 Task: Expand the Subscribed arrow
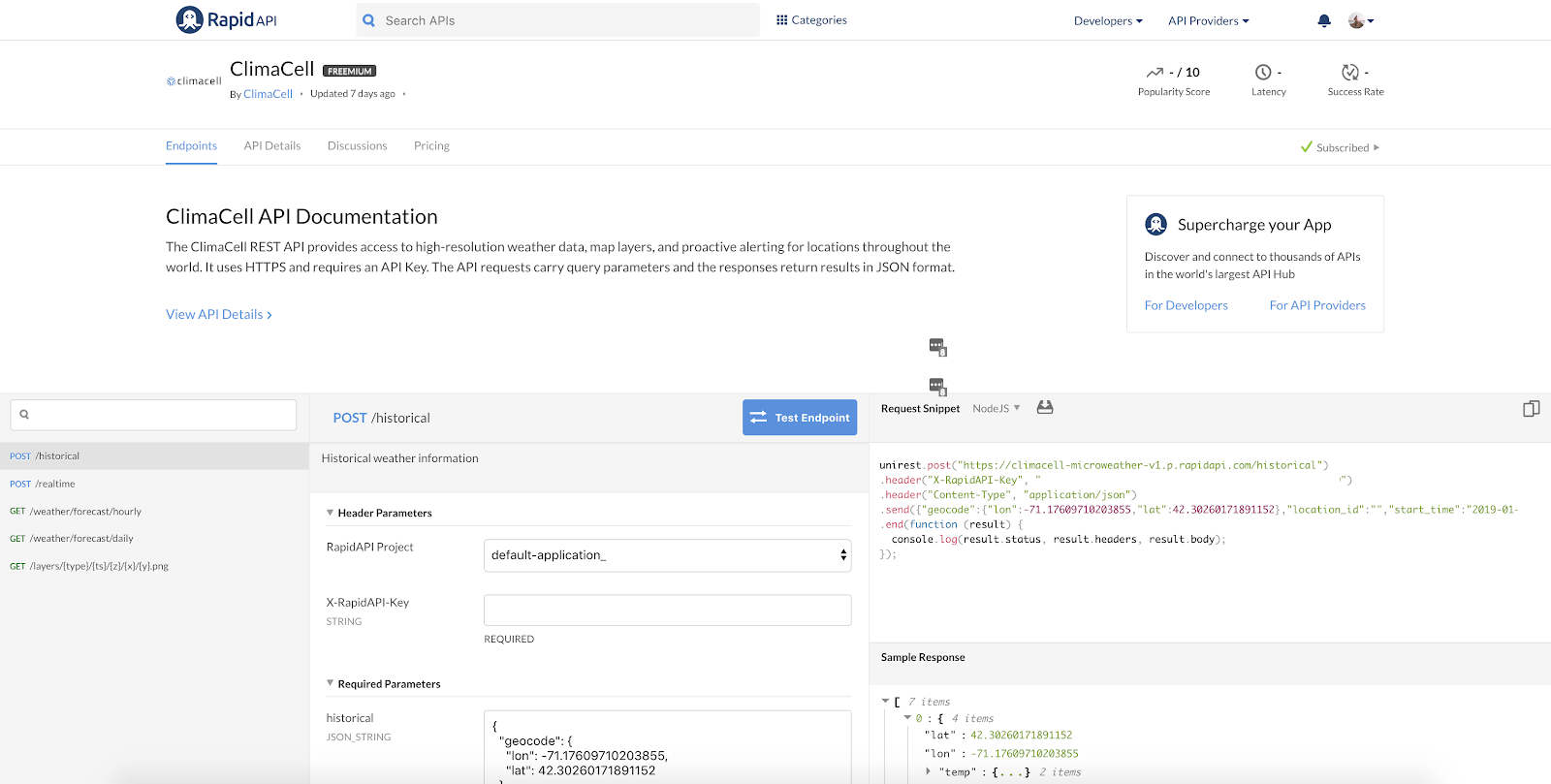(1377, 148)
